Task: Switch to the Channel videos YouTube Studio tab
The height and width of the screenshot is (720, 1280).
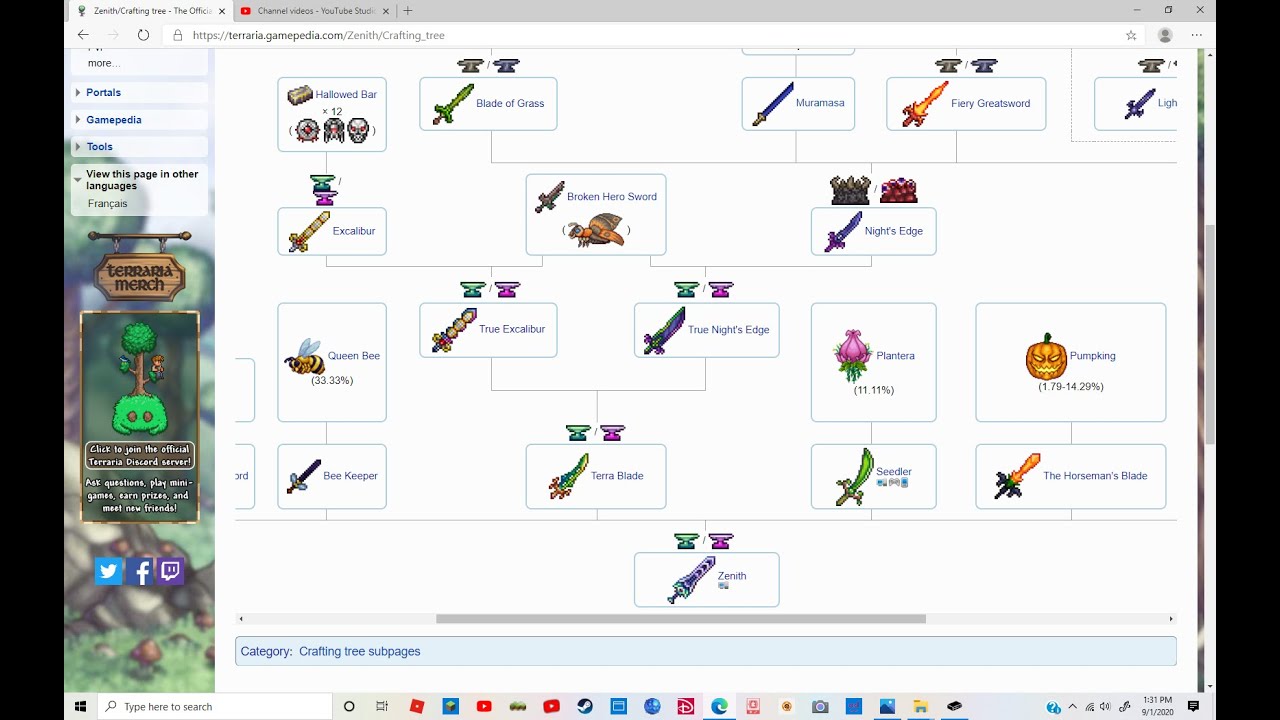Action: coord(315,11)
